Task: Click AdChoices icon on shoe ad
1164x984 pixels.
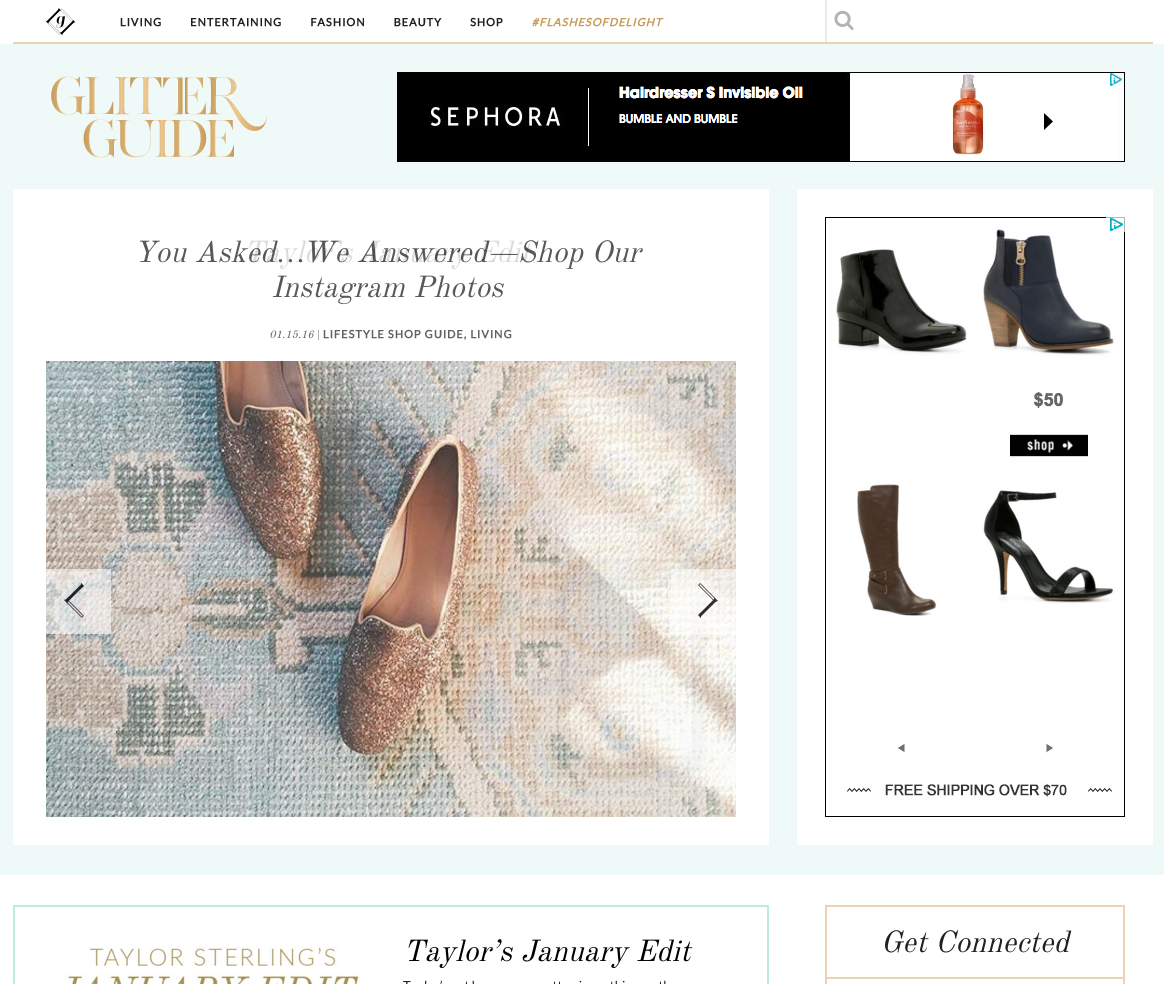Action: [1116, 224]
